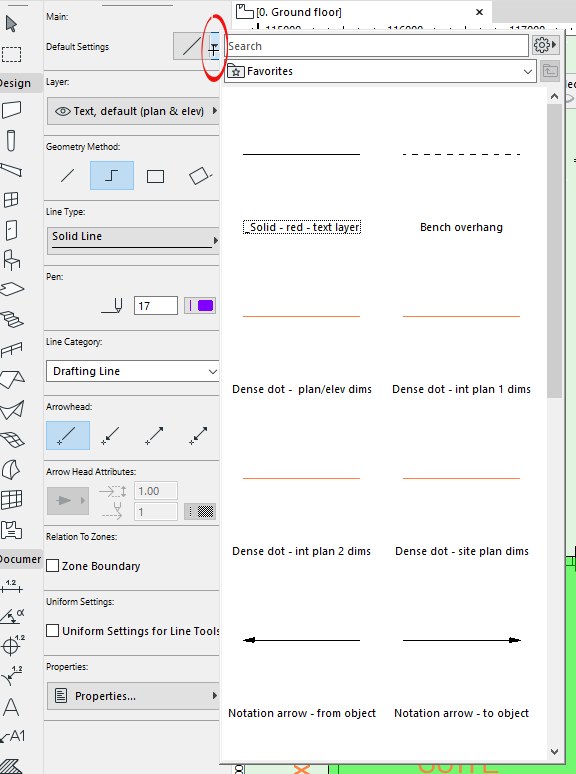Open the Solid Line type selector
The image size is (576, 774).
[133, 240]
